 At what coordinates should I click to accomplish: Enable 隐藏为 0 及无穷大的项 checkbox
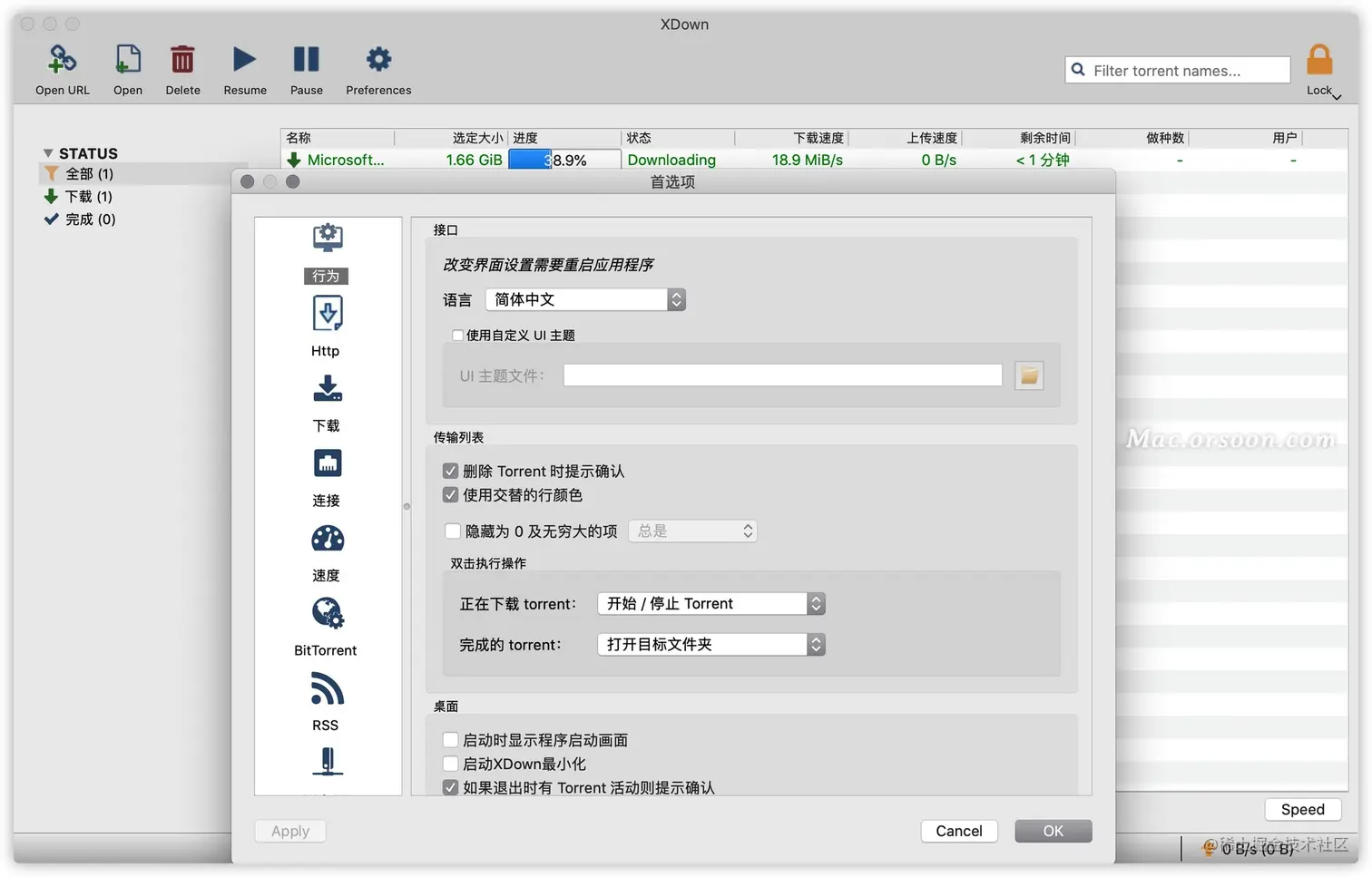[453, 531]
